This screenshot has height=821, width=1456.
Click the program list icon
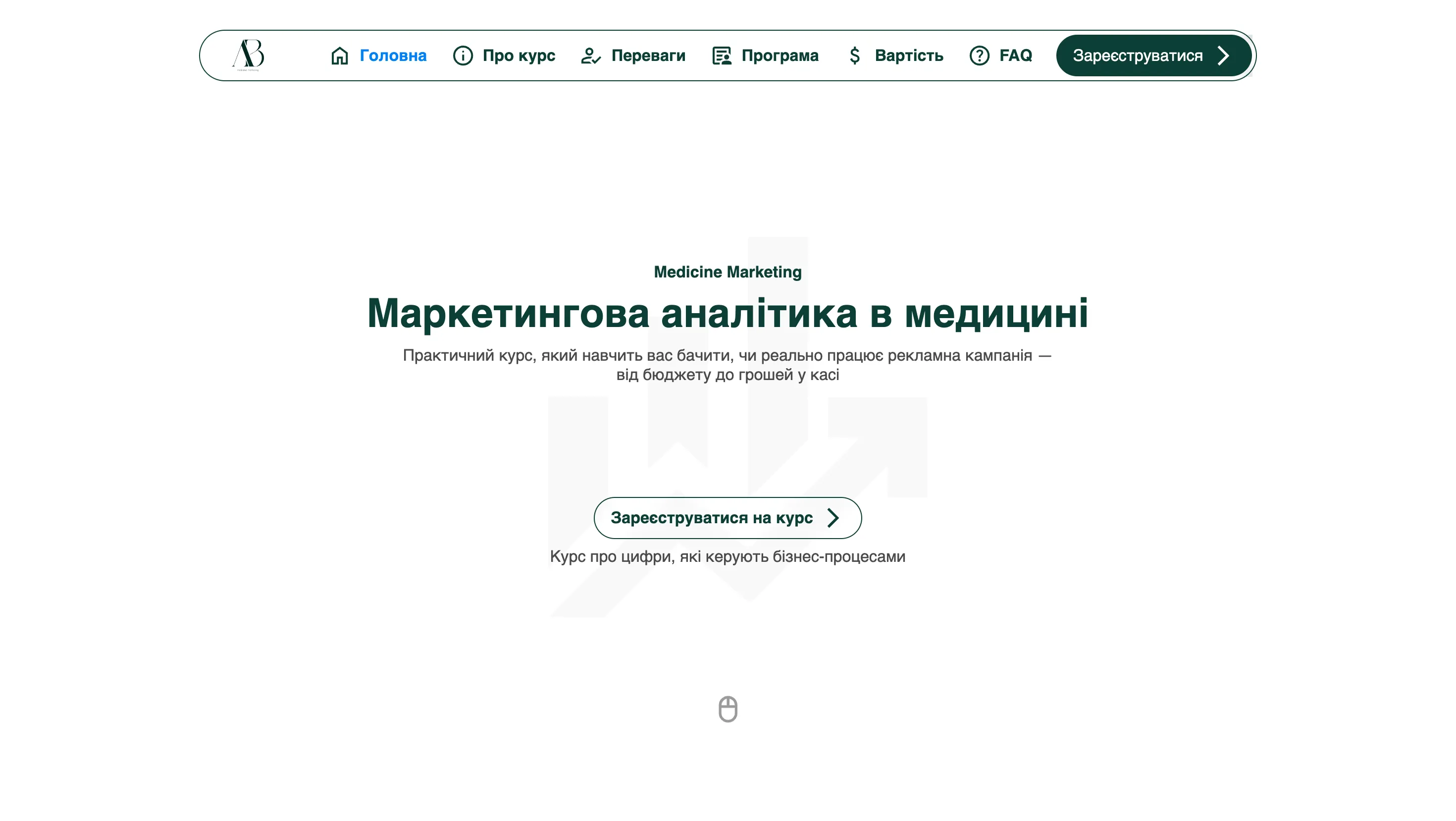(721, 55)
